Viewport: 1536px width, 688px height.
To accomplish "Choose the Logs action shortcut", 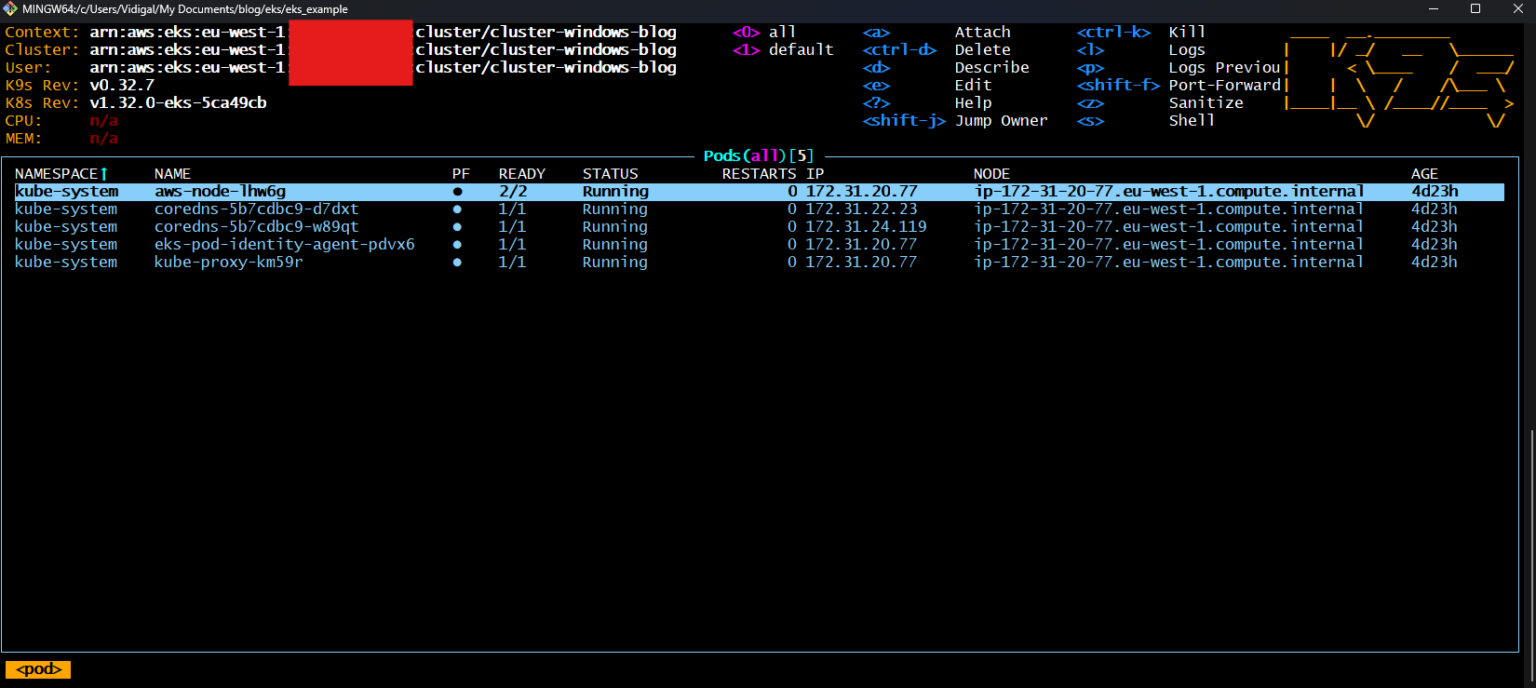I will 1186,49.
